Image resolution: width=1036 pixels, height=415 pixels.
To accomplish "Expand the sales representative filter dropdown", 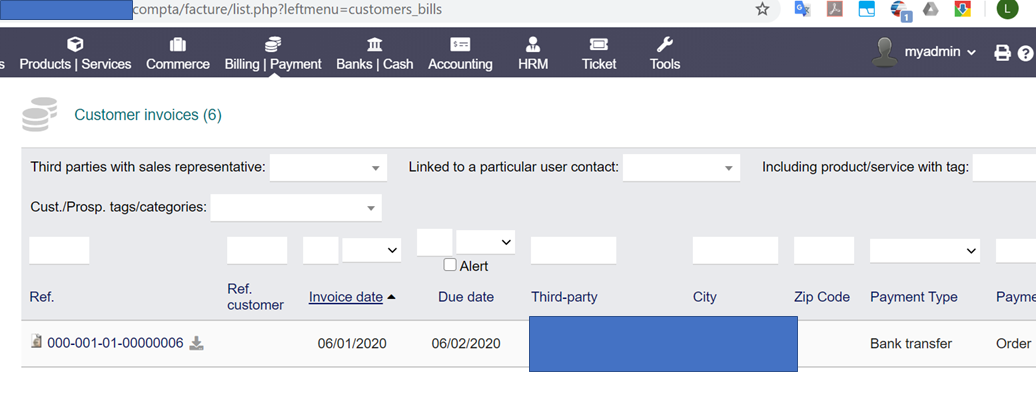I will tap(328, 167).
